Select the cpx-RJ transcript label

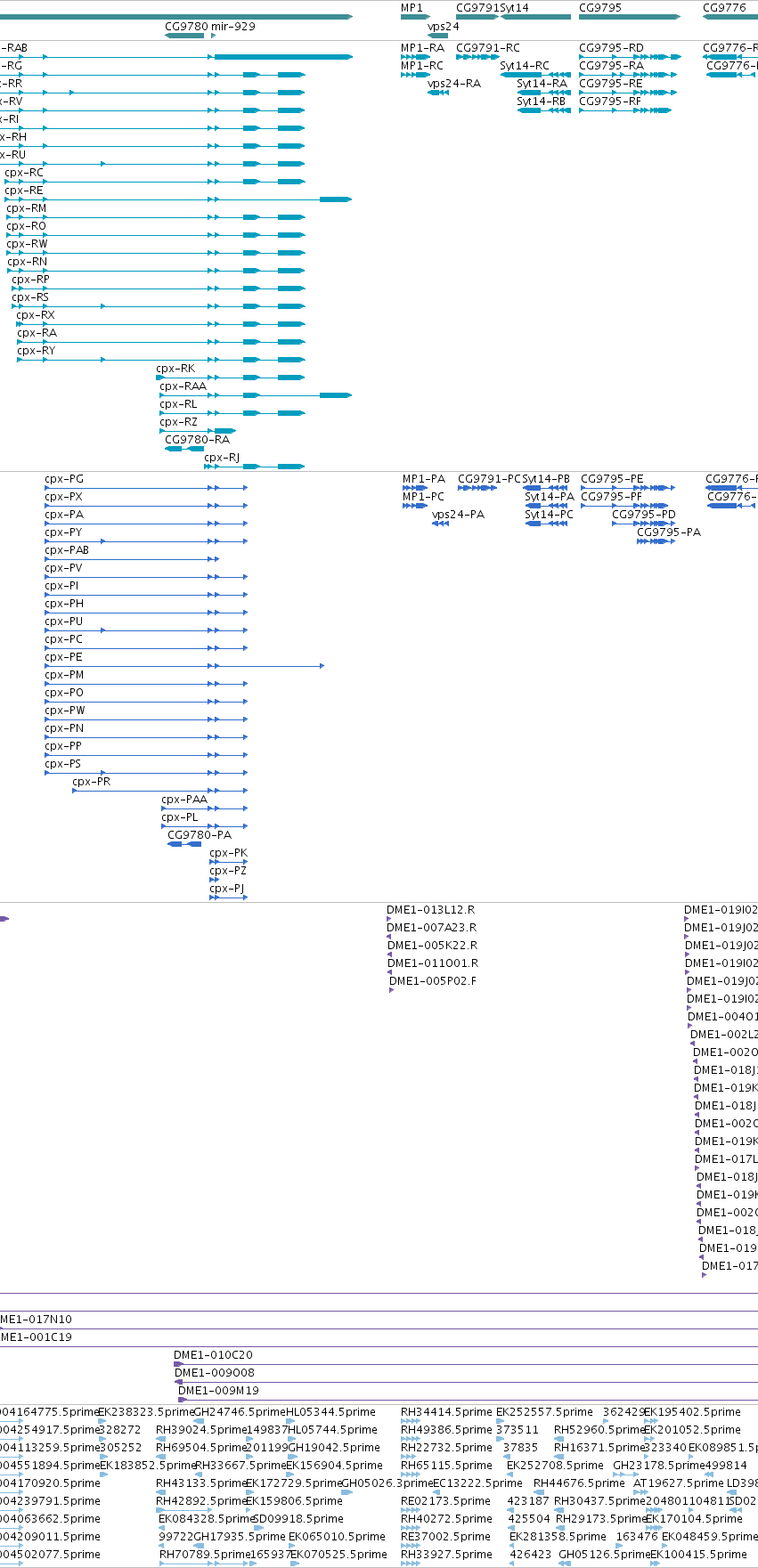(x=222, y=458)
